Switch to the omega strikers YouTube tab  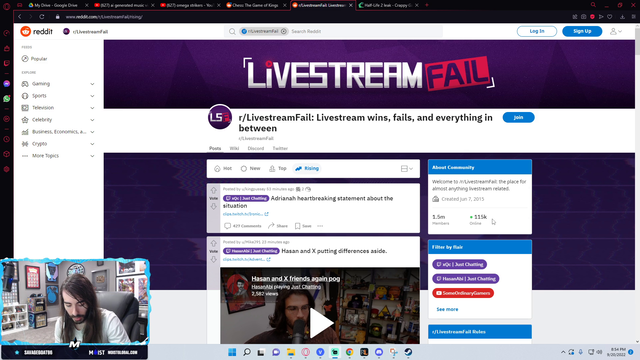(x=190, y=5)
